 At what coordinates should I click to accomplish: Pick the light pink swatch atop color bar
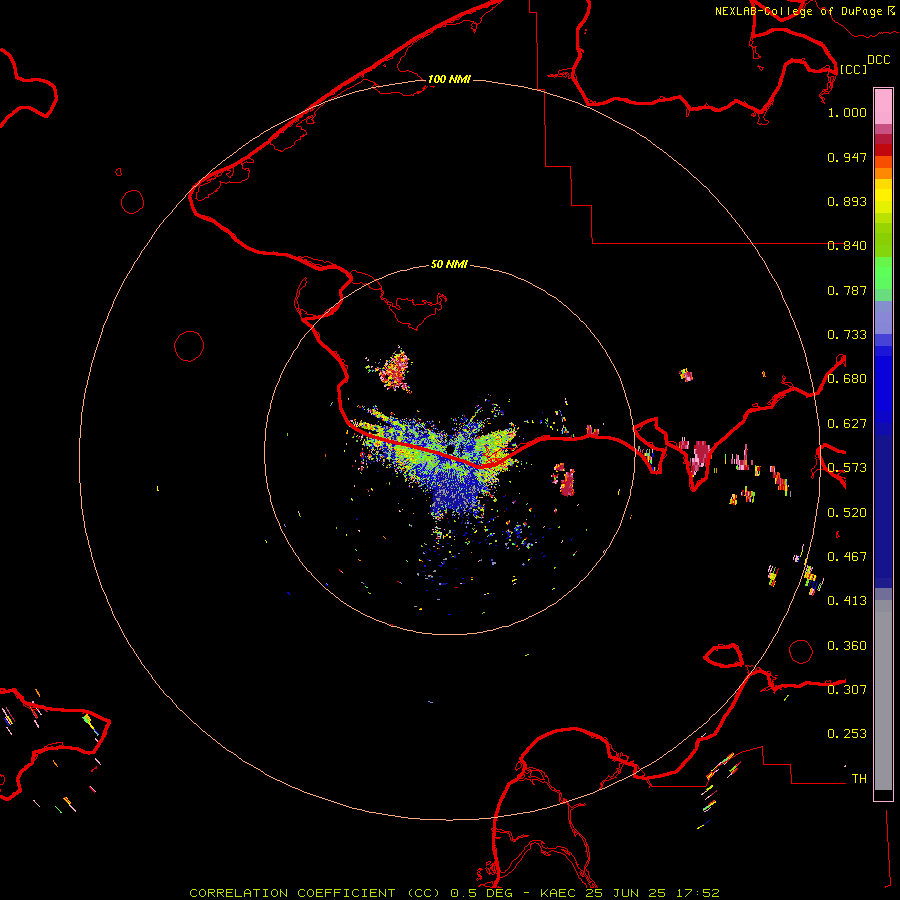[x=883, y=107]
